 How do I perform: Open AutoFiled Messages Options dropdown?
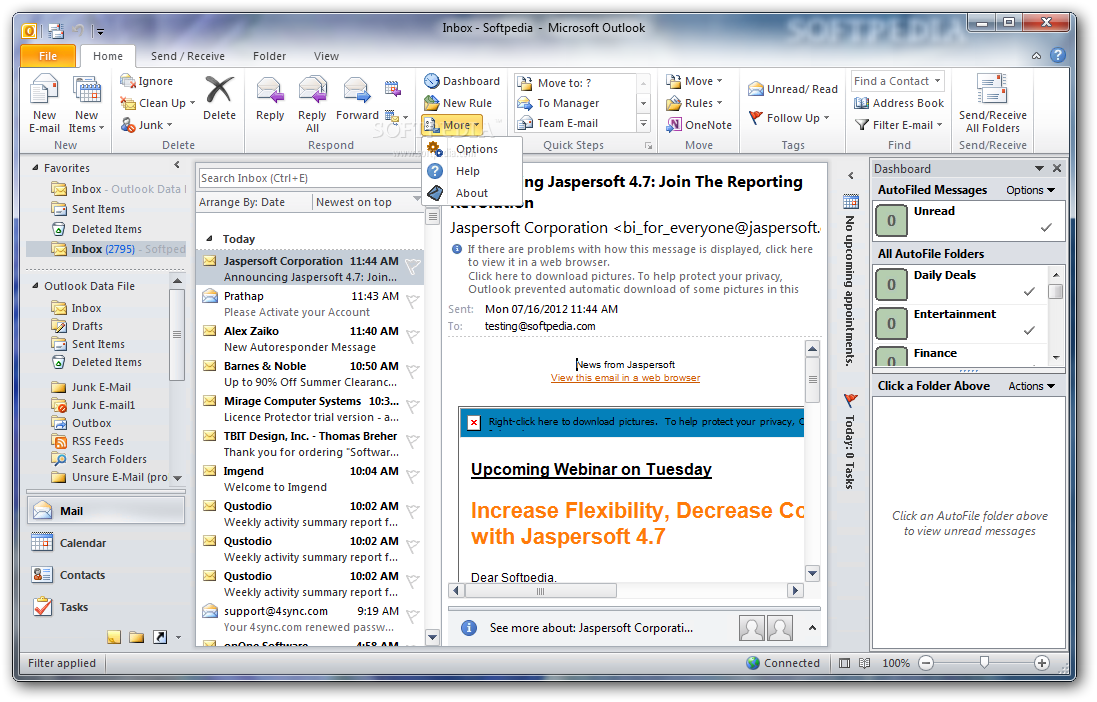tap(1031, 190)
